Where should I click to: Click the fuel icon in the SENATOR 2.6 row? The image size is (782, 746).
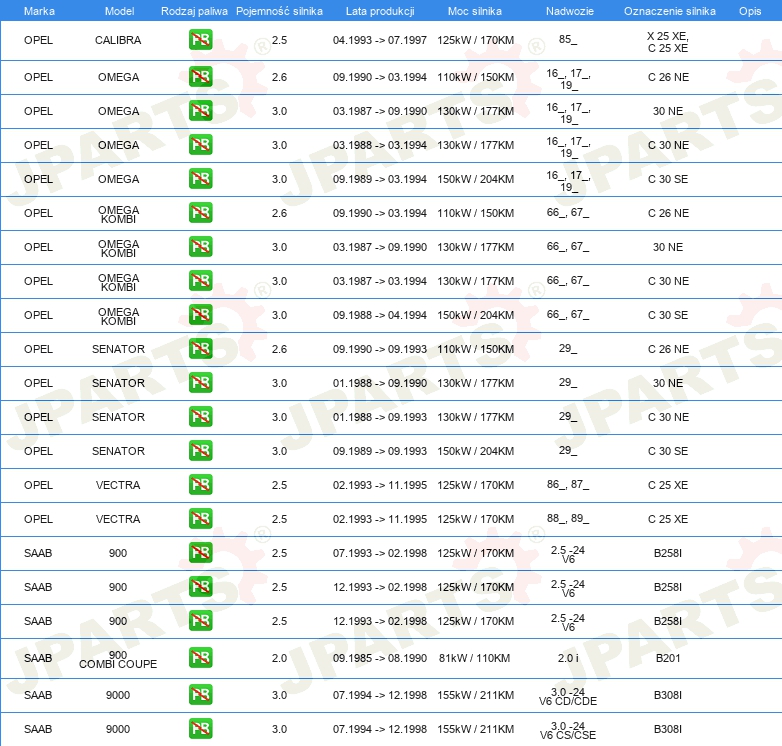[200, 349]
